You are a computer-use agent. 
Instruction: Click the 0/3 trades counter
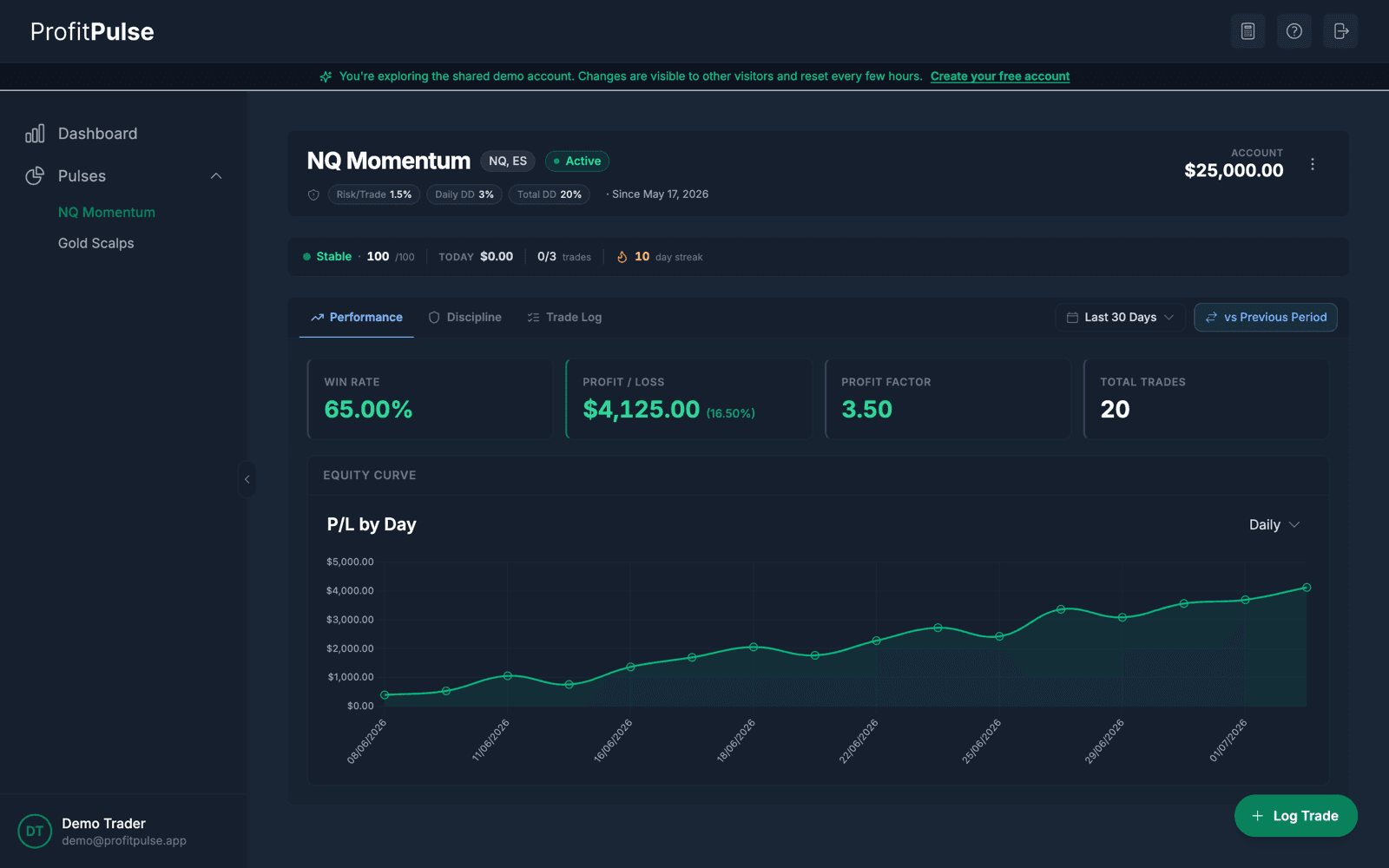click(564, 257)
